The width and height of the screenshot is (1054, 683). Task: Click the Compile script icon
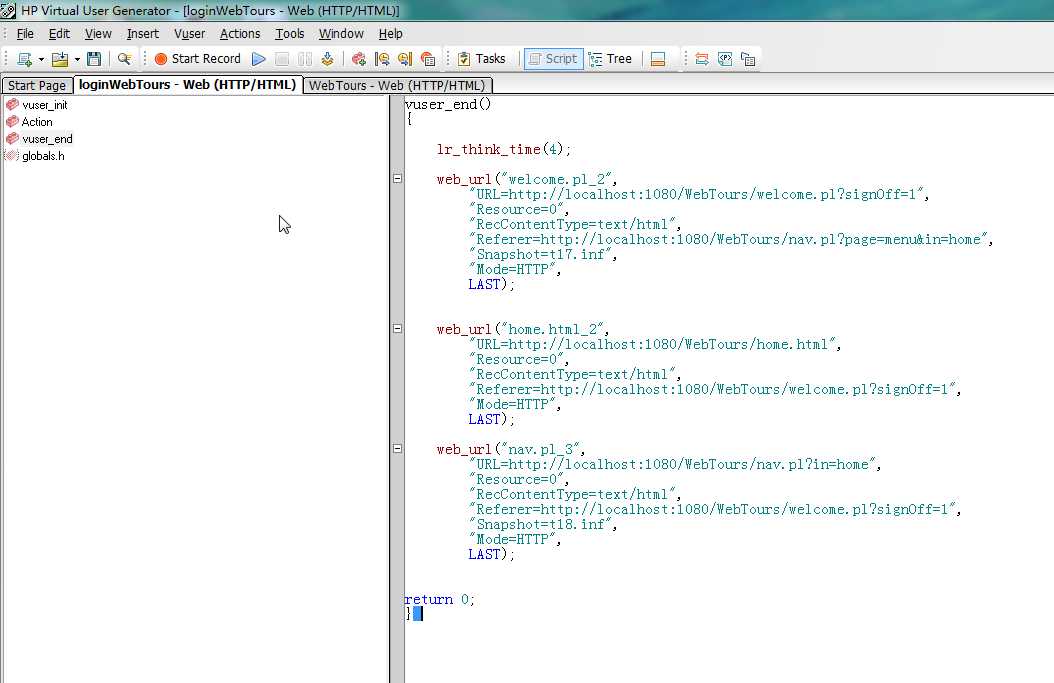tap(327, 59)
